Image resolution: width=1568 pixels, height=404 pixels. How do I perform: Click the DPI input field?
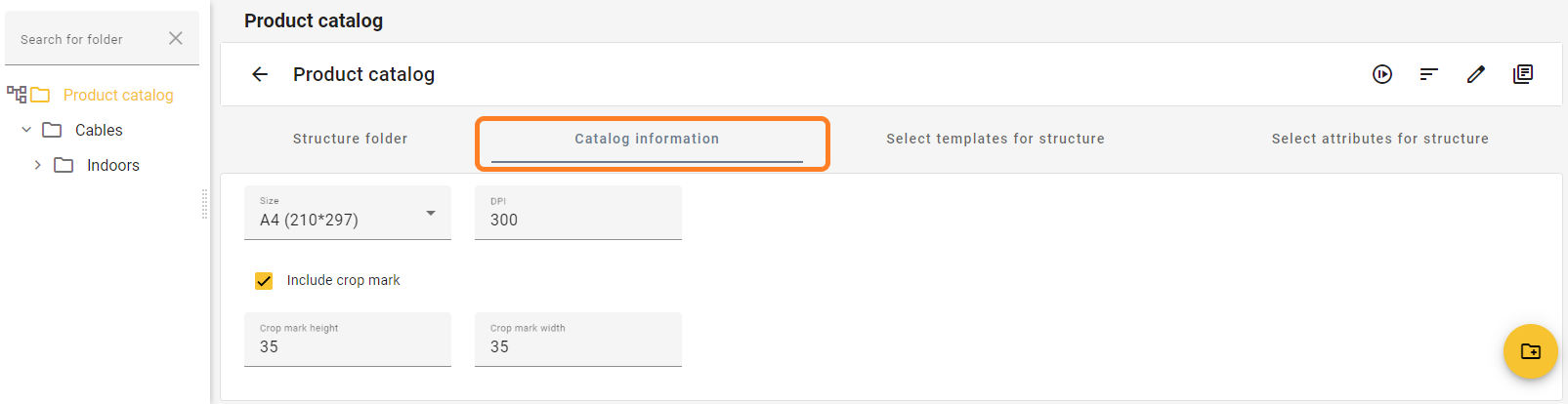[x=578, y=213]
